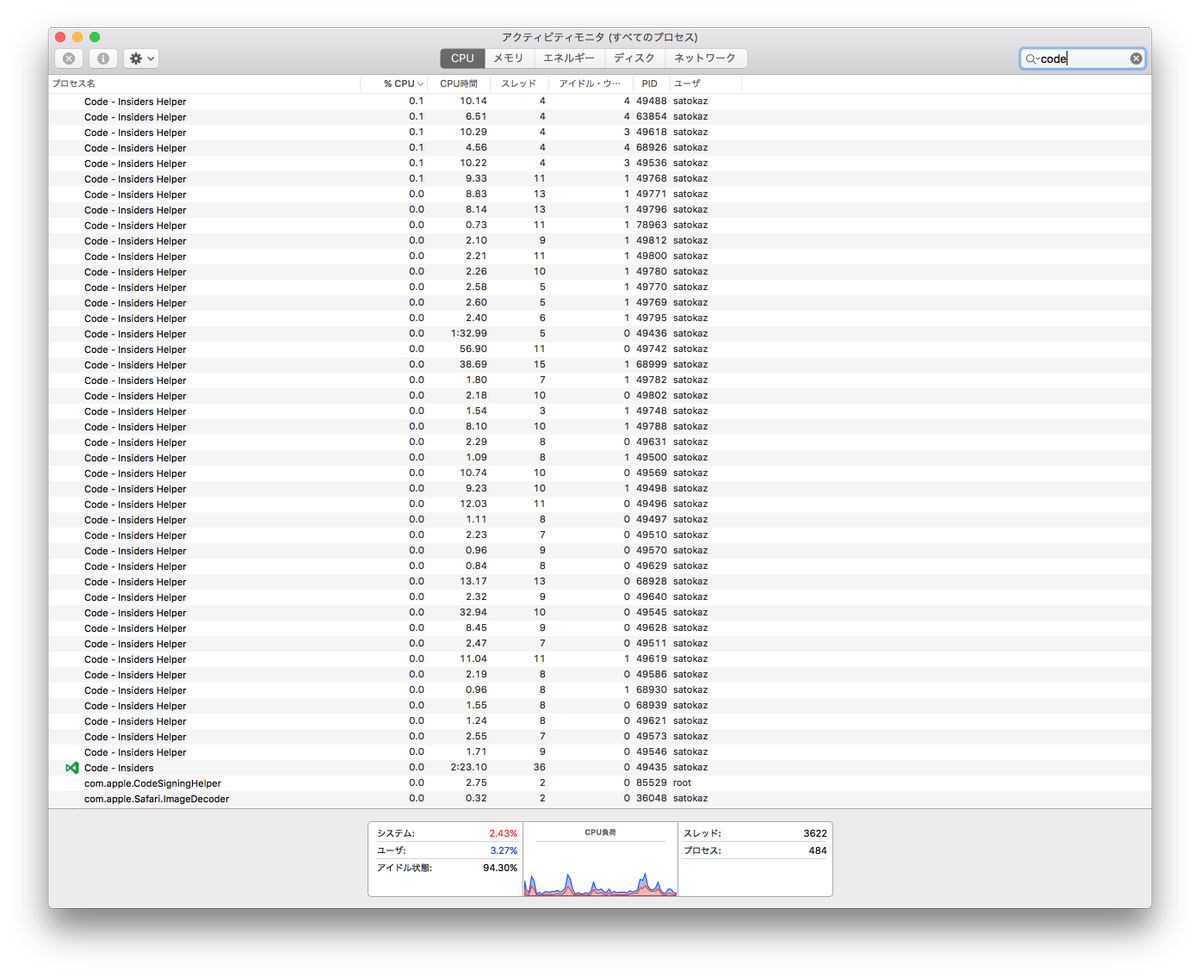1200x977 pixels.
Task: Switch to the エネルギー tab
Action: [x=568, y=59]
